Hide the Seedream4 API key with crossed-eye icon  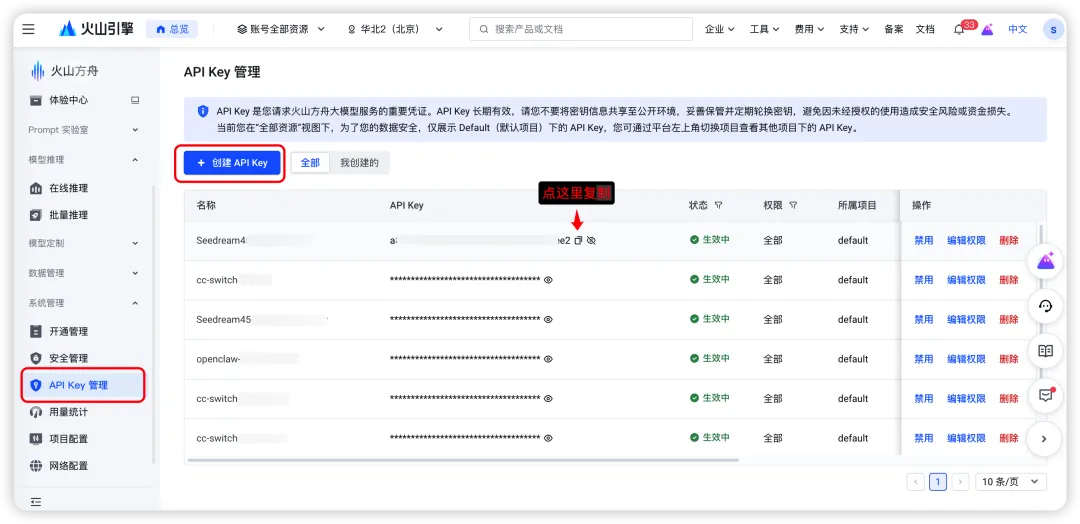(591, 240)
